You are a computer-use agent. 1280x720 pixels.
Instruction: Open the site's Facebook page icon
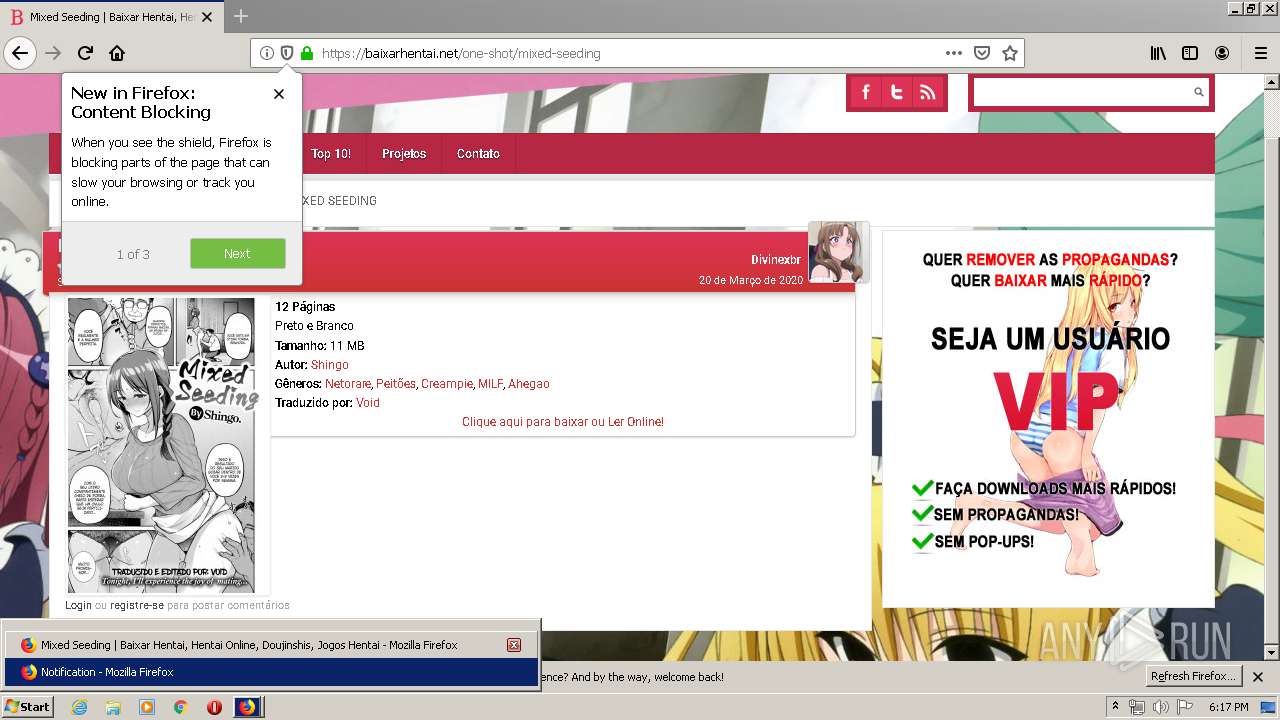pyautogui.click(x=866, y=92)
